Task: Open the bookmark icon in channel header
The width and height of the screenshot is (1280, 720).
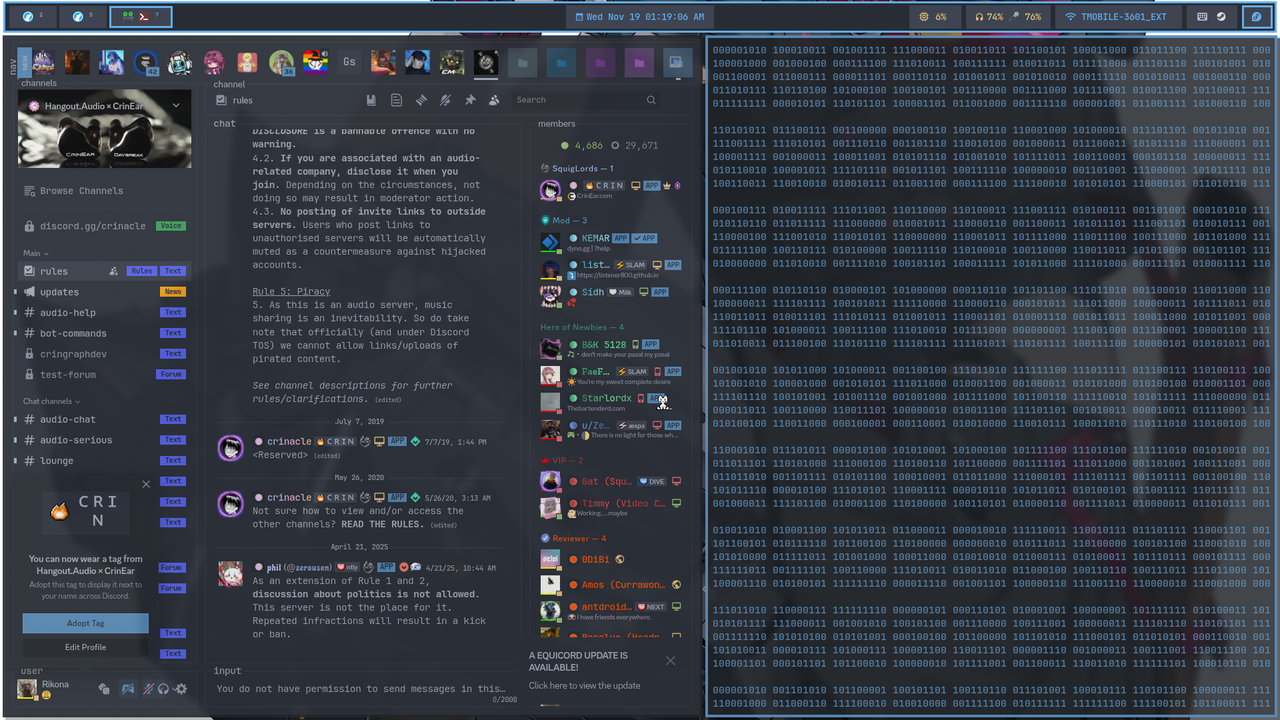Action: (371, 100)
